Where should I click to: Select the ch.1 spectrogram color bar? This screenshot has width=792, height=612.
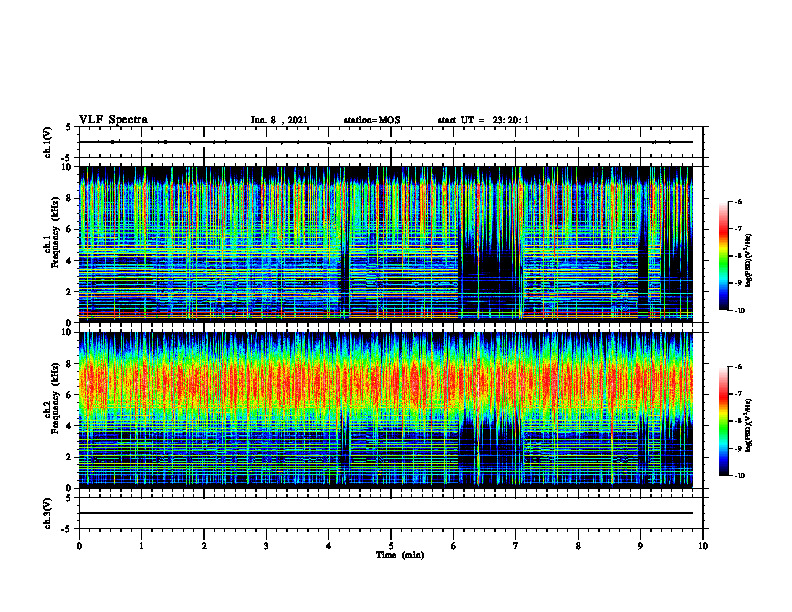(x=723, y=256)
